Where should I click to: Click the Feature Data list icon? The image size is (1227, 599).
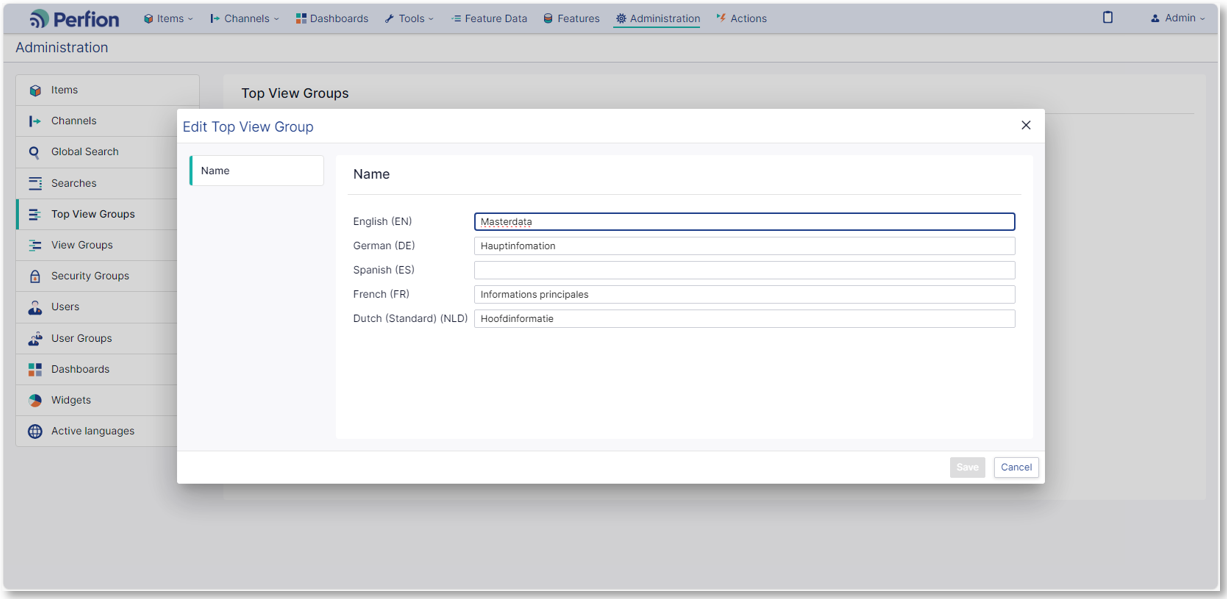coord(456,19)
